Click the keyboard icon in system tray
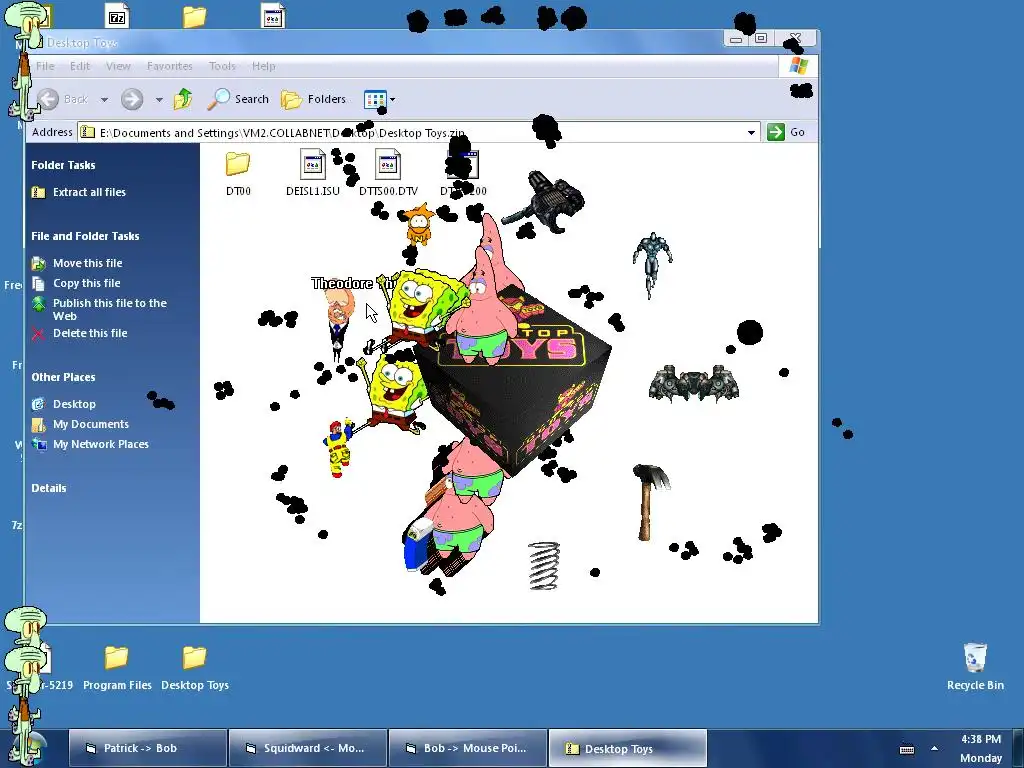Screen dimensions: 1024x768 coord(907,749)
